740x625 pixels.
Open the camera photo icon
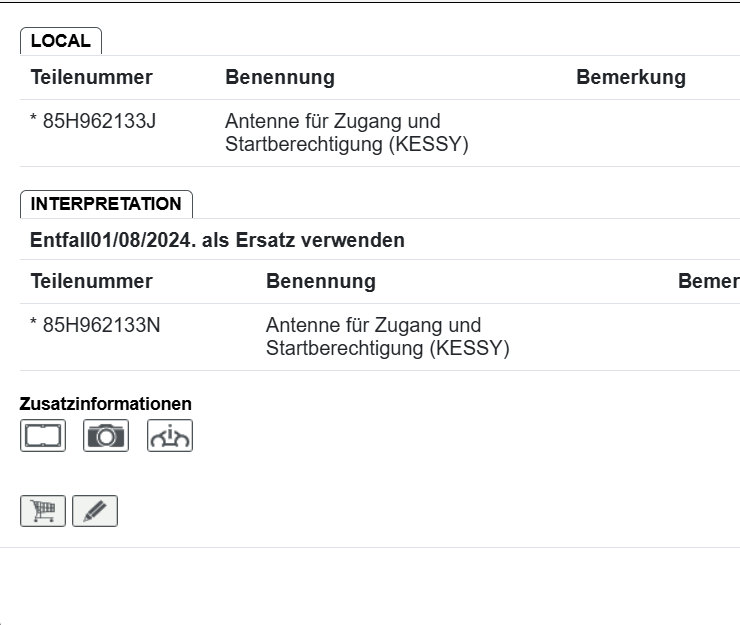click(106, 436)
